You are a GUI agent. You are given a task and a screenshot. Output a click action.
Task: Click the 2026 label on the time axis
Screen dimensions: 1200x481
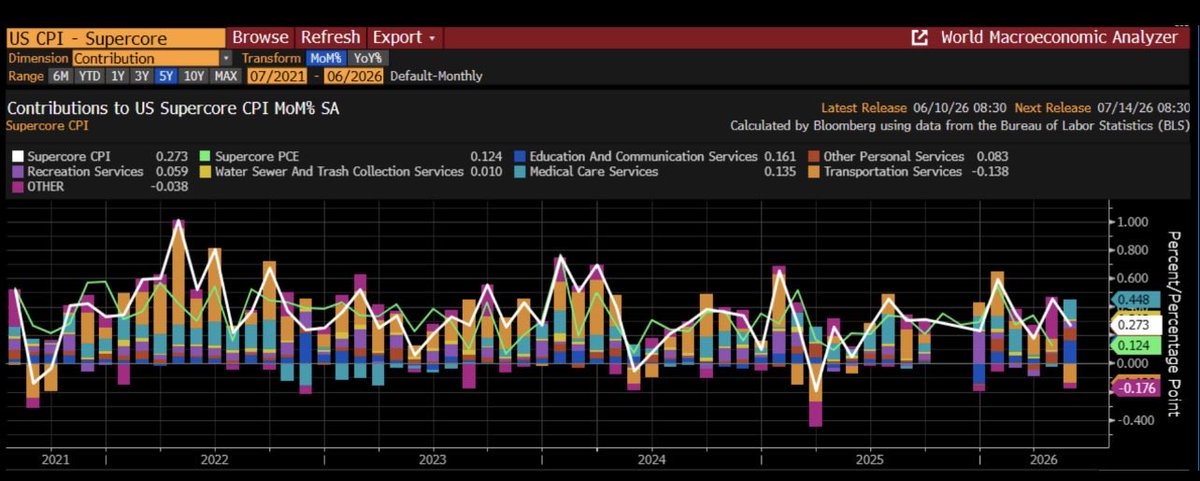click(1044, 460)
